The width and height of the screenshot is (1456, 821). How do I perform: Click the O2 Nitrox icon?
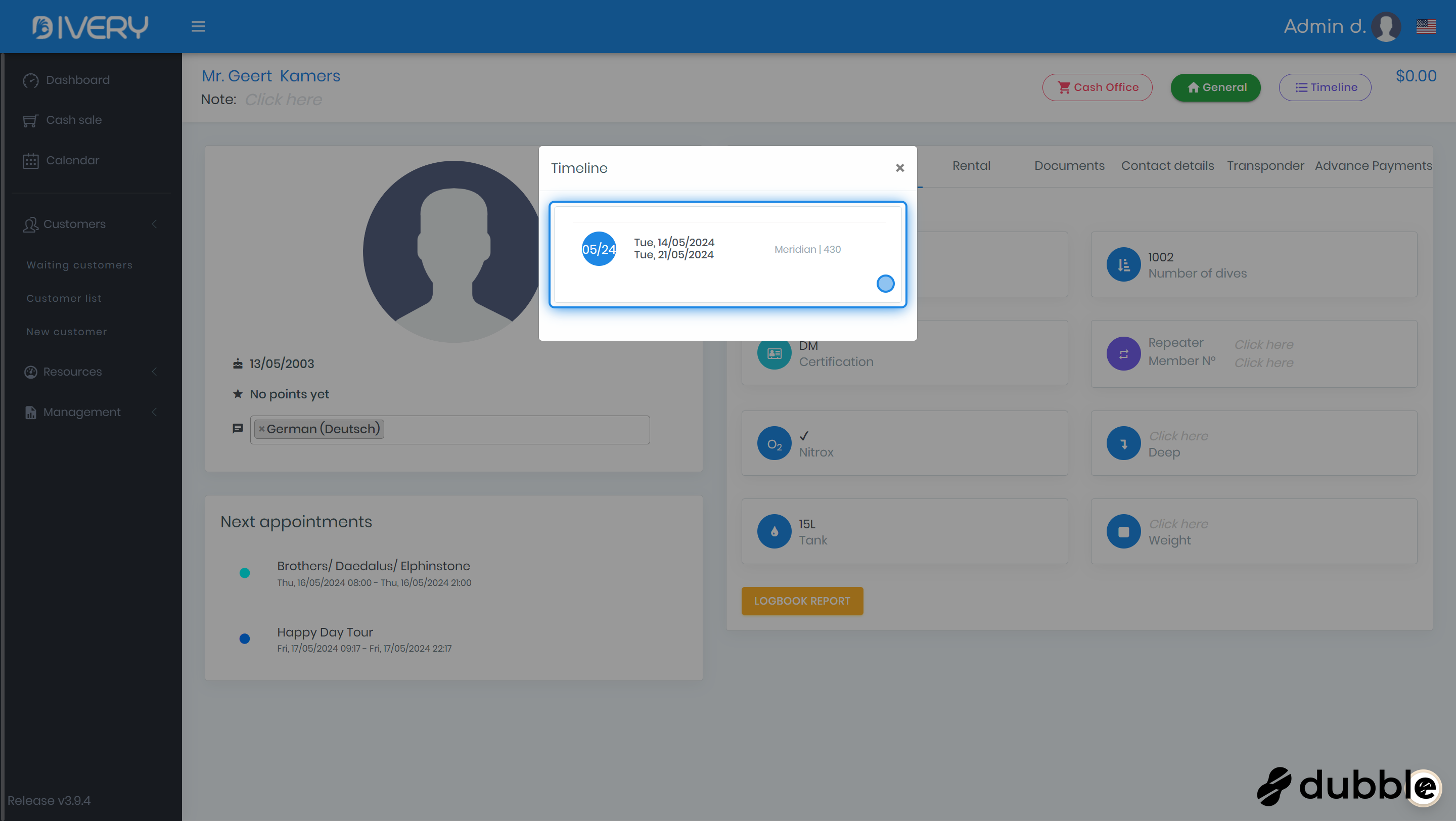774,443
